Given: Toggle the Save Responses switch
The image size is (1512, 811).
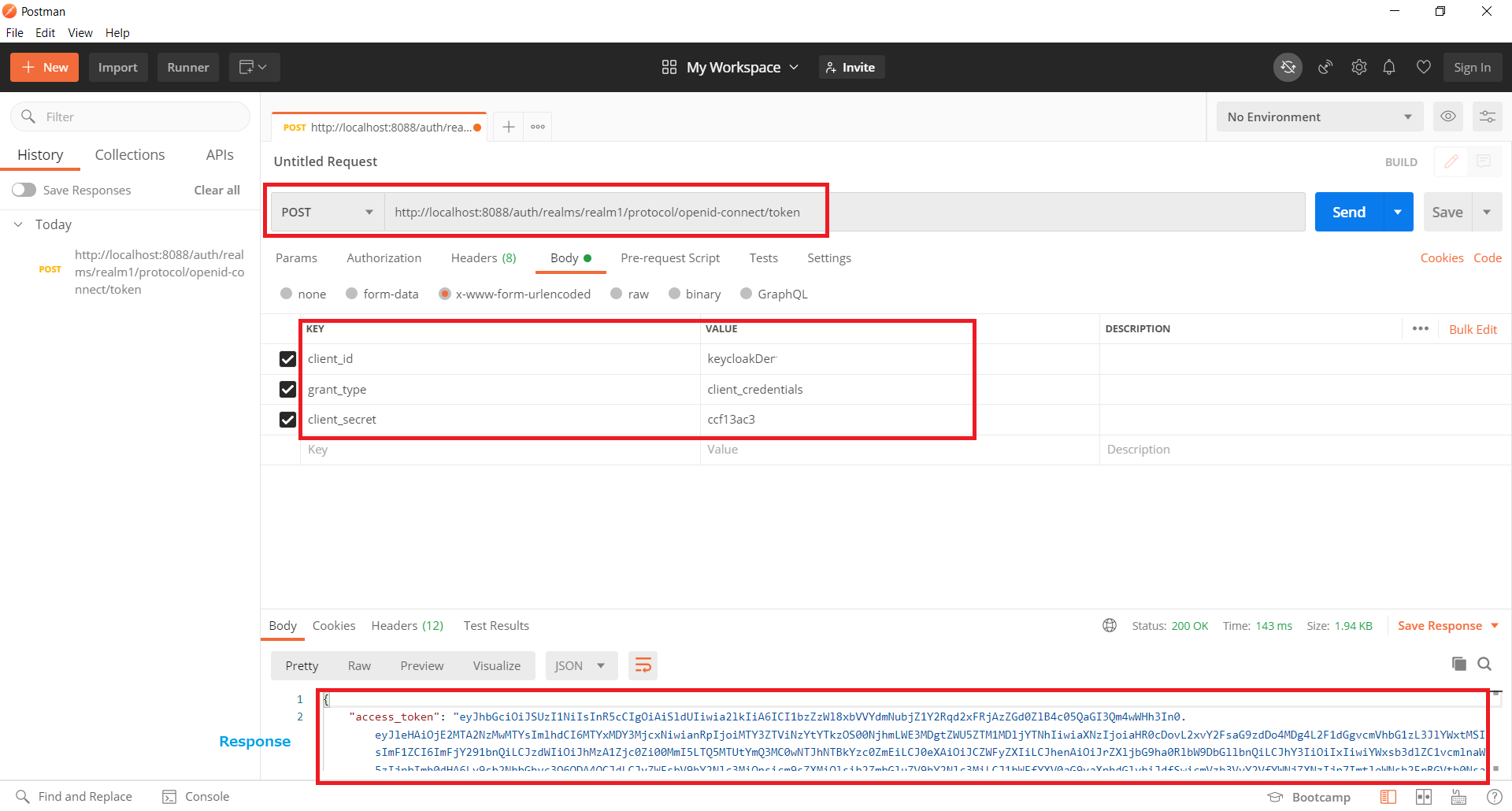Looking at the screenshot, I should [24, 190].
